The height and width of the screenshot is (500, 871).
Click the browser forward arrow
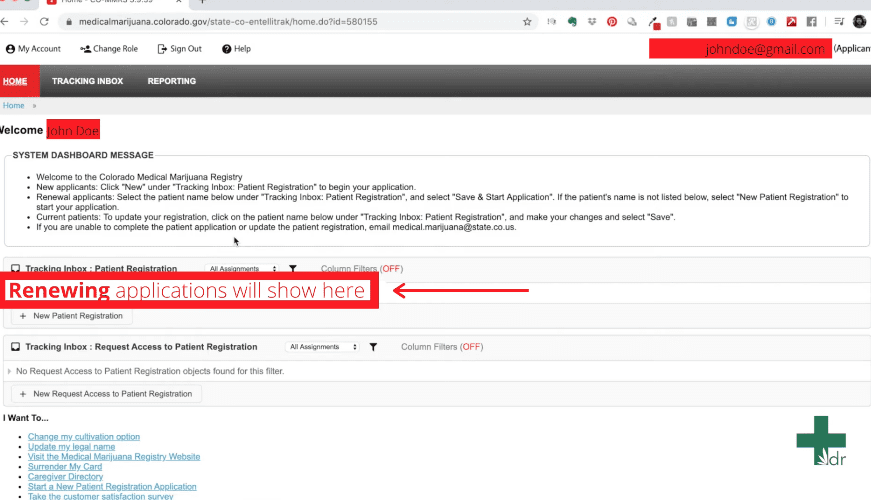pos(24,22)
